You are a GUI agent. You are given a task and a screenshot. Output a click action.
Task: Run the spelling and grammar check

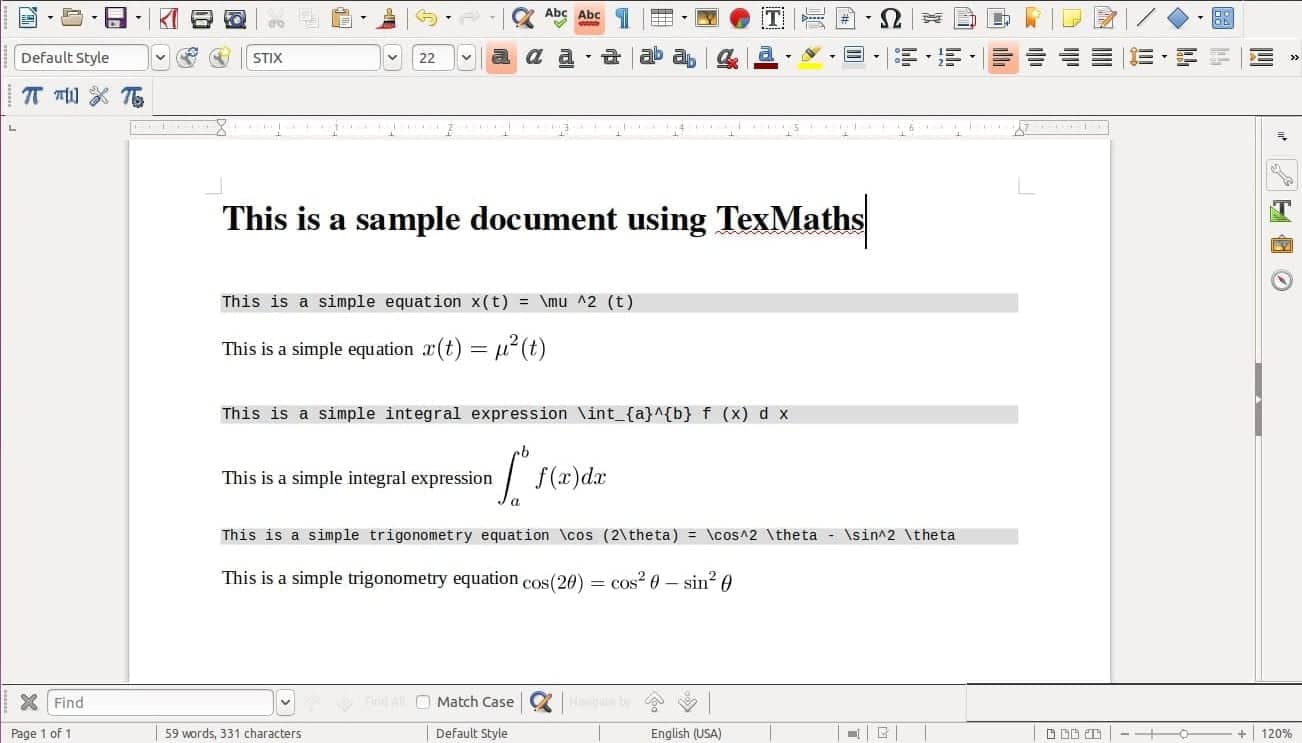[x=556, y=18]
